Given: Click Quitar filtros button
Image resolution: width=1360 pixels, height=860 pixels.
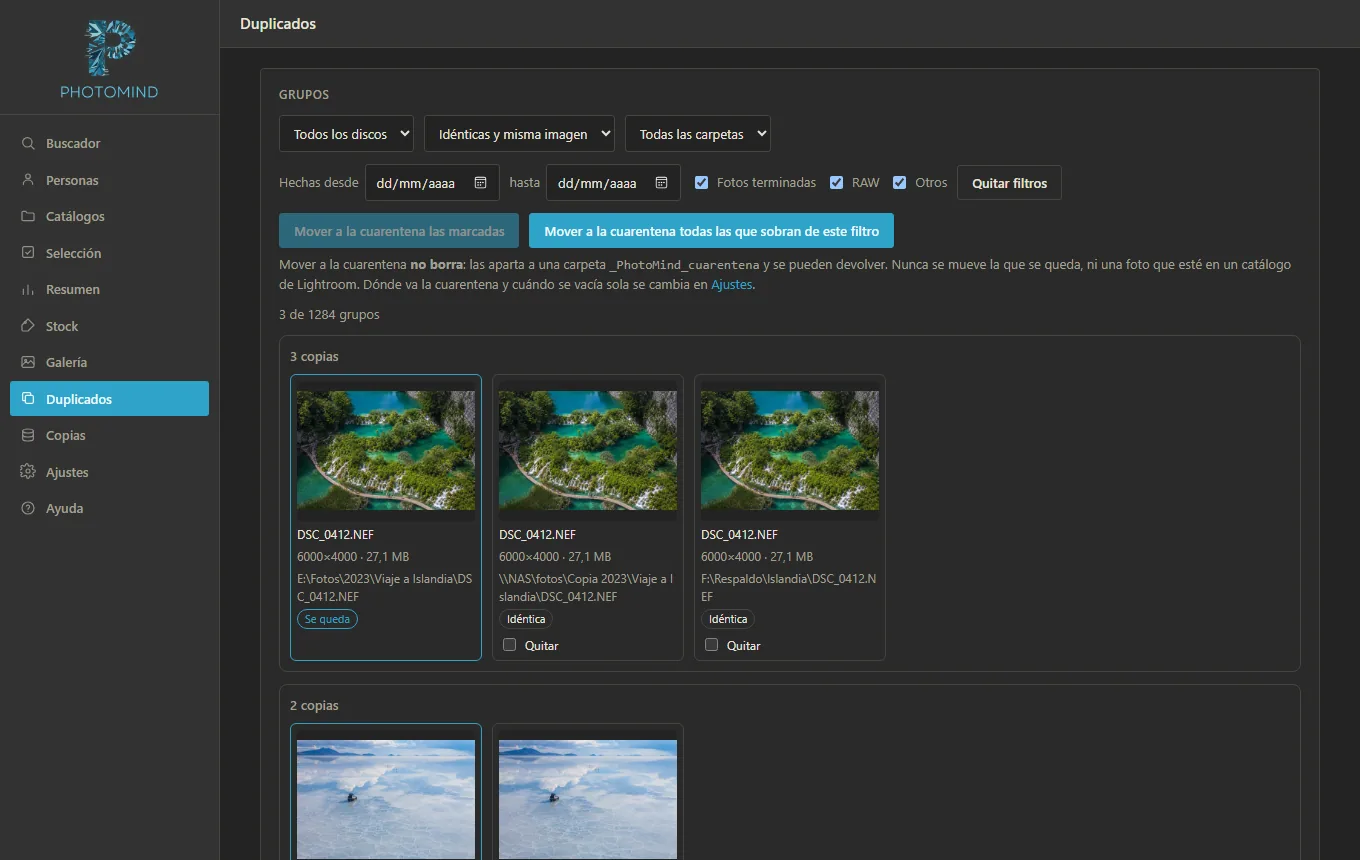Looking at the screenshot, I should click(1009, 183).
